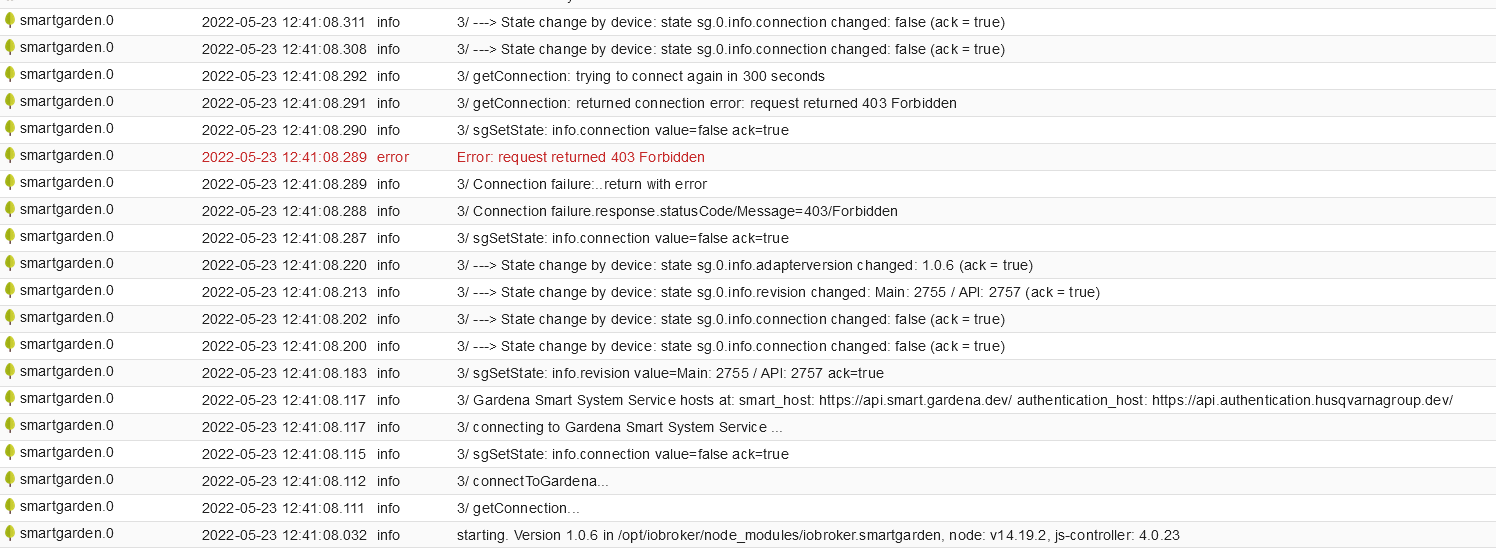This screenshot has height=549, width=1496.
Task: Click the leaf icon of the 'adapterversion changed' row
Action: click(x=10, y=264)
